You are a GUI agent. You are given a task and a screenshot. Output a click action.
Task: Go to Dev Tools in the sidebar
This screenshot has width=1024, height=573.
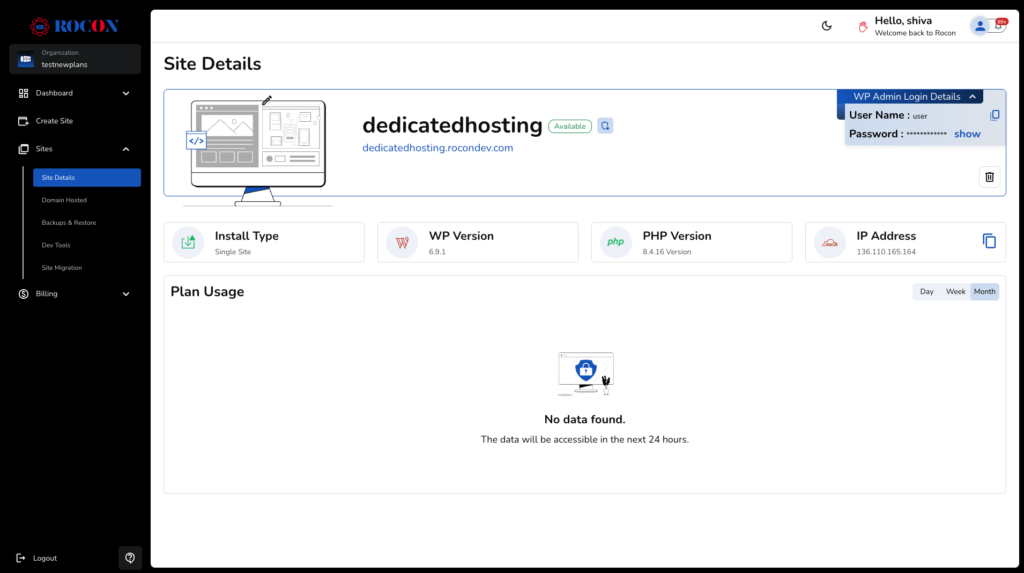click(x=56, y=245)
